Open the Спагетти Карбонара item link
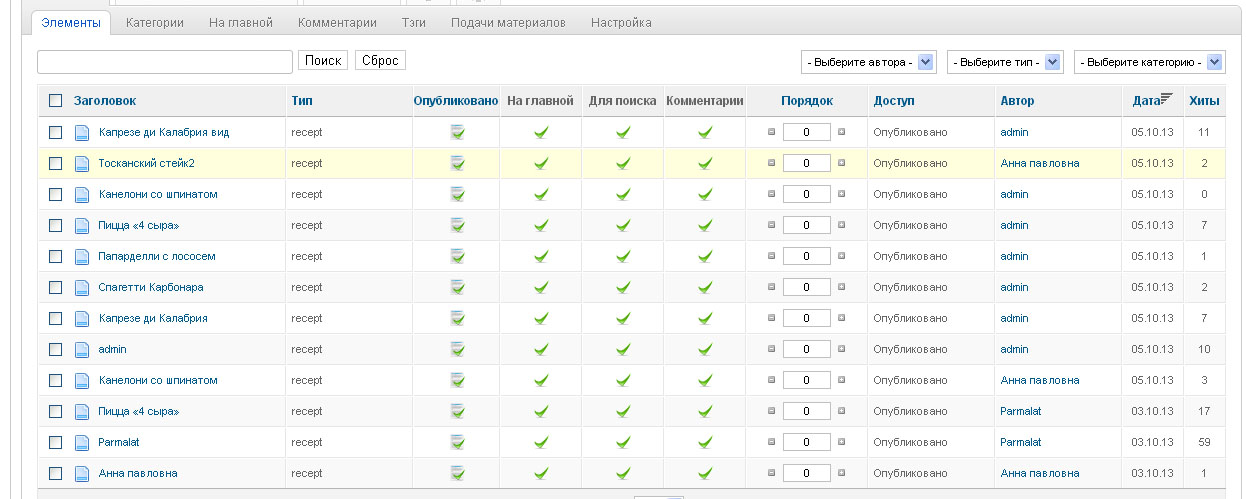The height and width of the screenshot is (499, 1246). tap(151, 287)
